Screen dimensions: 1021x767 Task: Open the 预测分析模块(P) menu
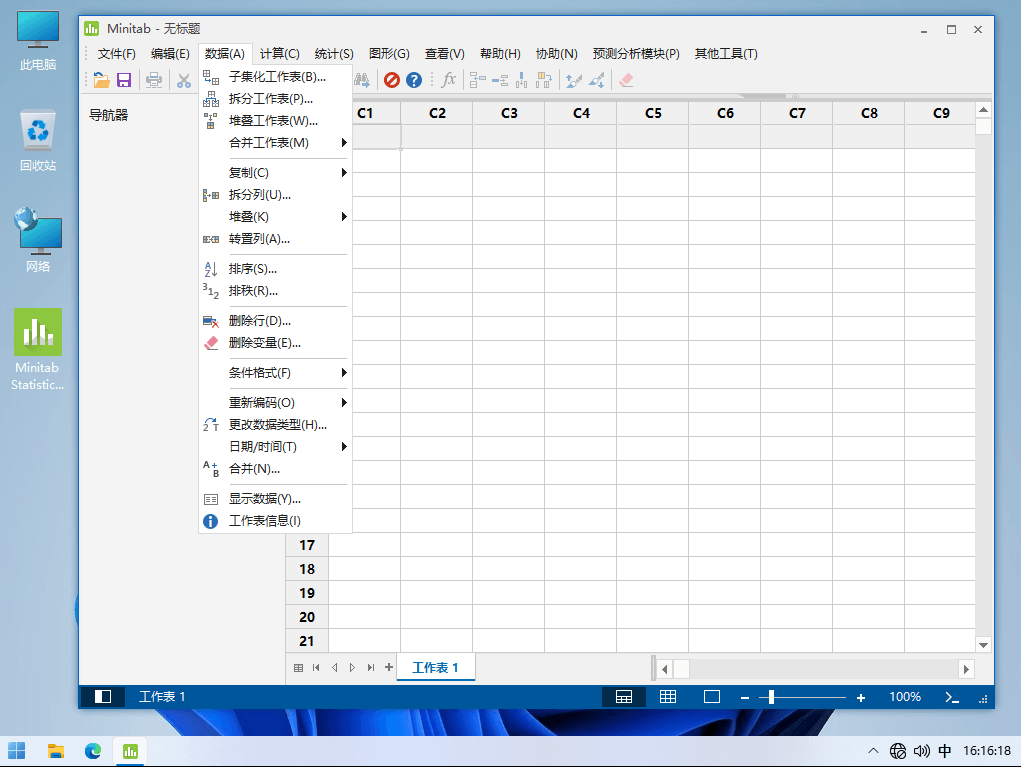tap(636, 54)
